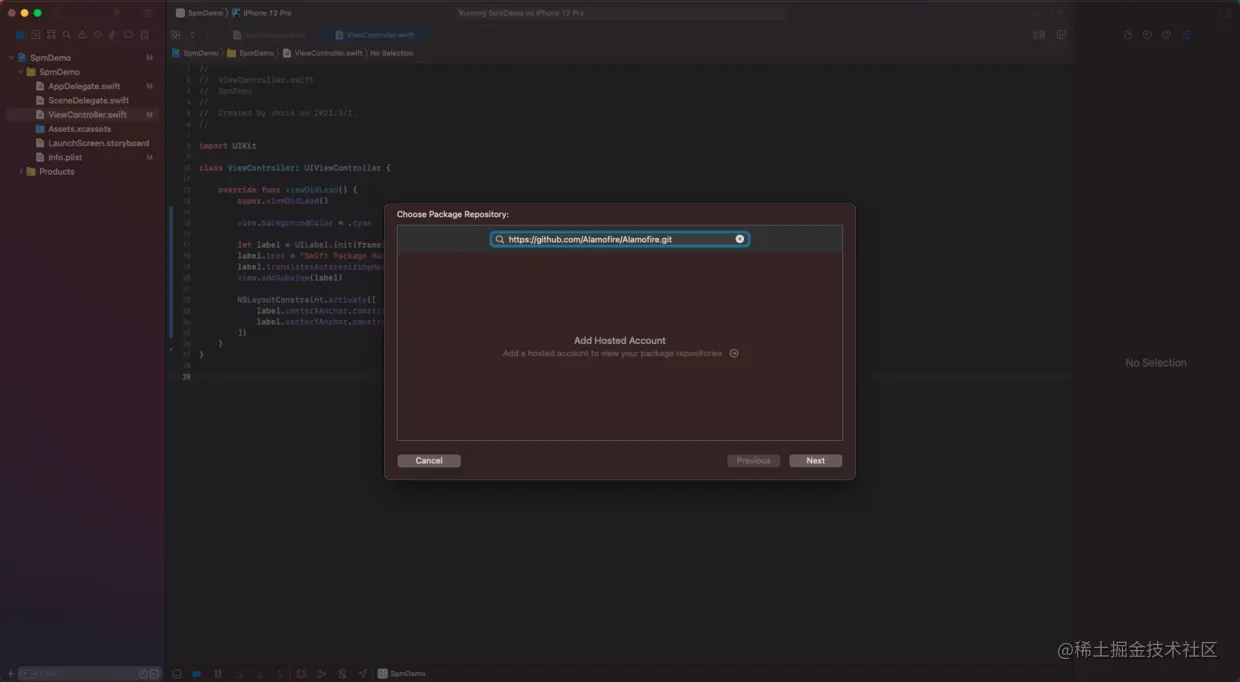
Task: Select SceneDelegate.swift in navigator
Action: pyautogui.click(x=88, y=100)
